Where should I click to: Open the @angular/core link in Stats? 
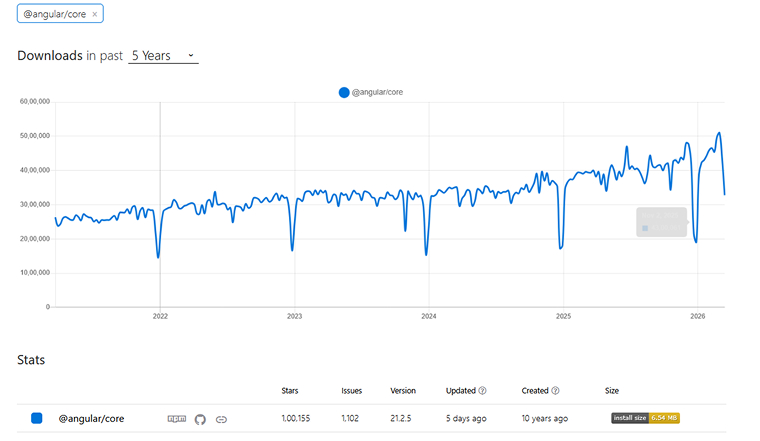(91, 418)
